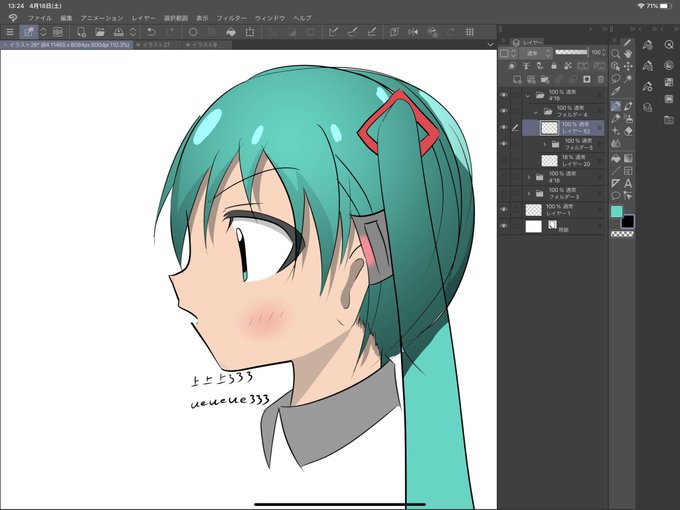Show the hidden レイヤー 20 layer
This screenshot has width=680, height=510.
coord(503,160)
